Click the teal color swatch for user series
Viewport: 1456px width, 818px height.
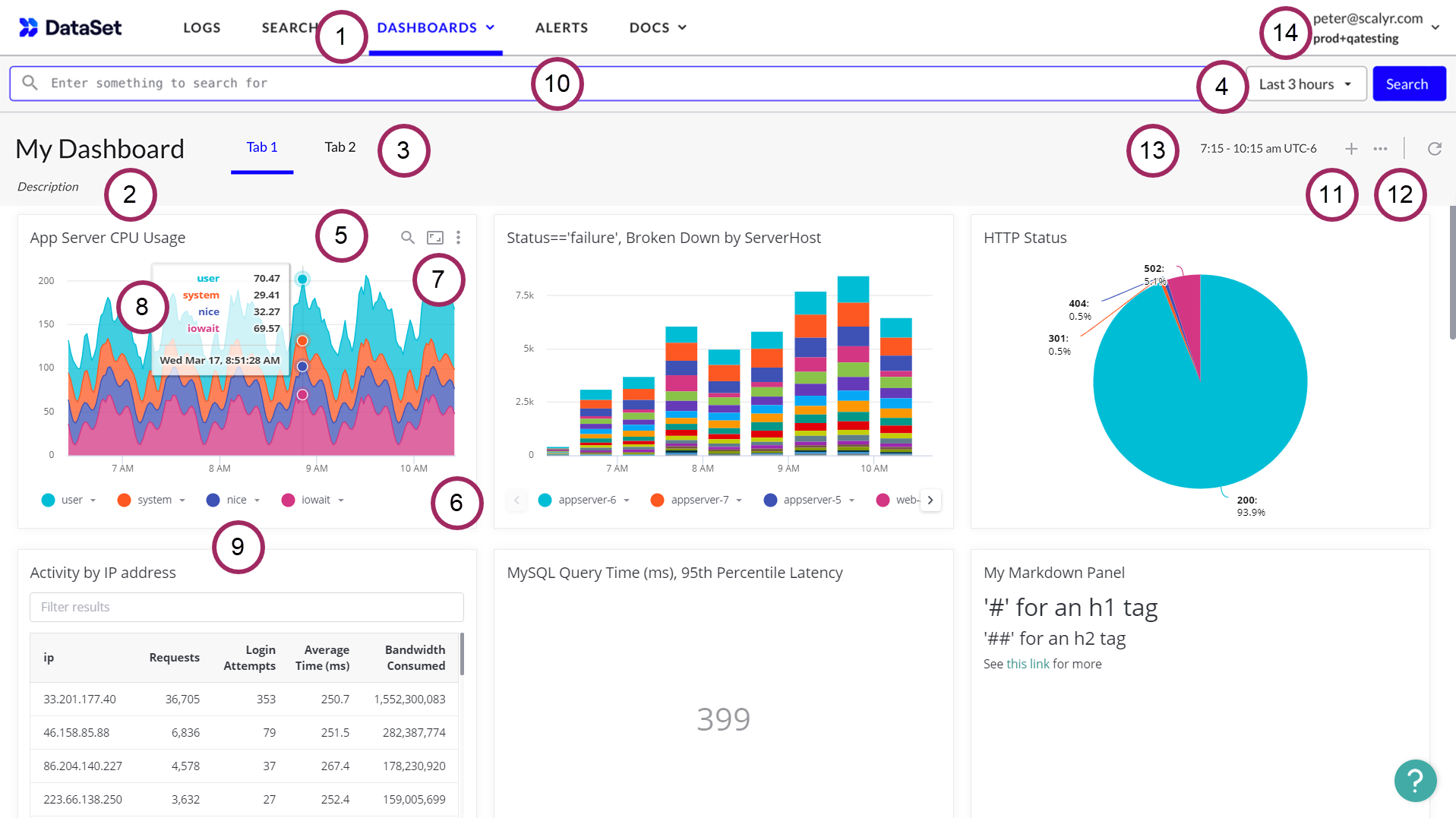point(47,500)
